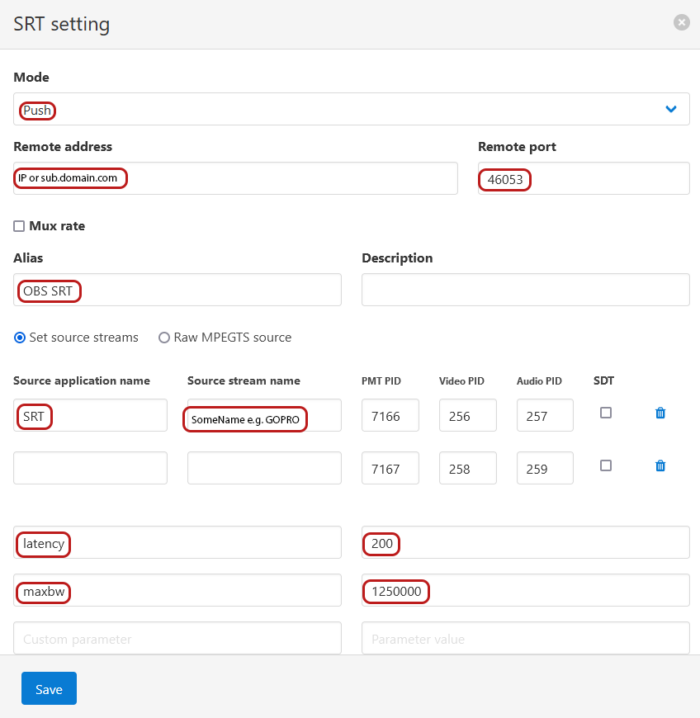Viewport: 700px width, 718px height.
Task: Click the Alias field containing OBS SRT
Action: click(177, 290)
